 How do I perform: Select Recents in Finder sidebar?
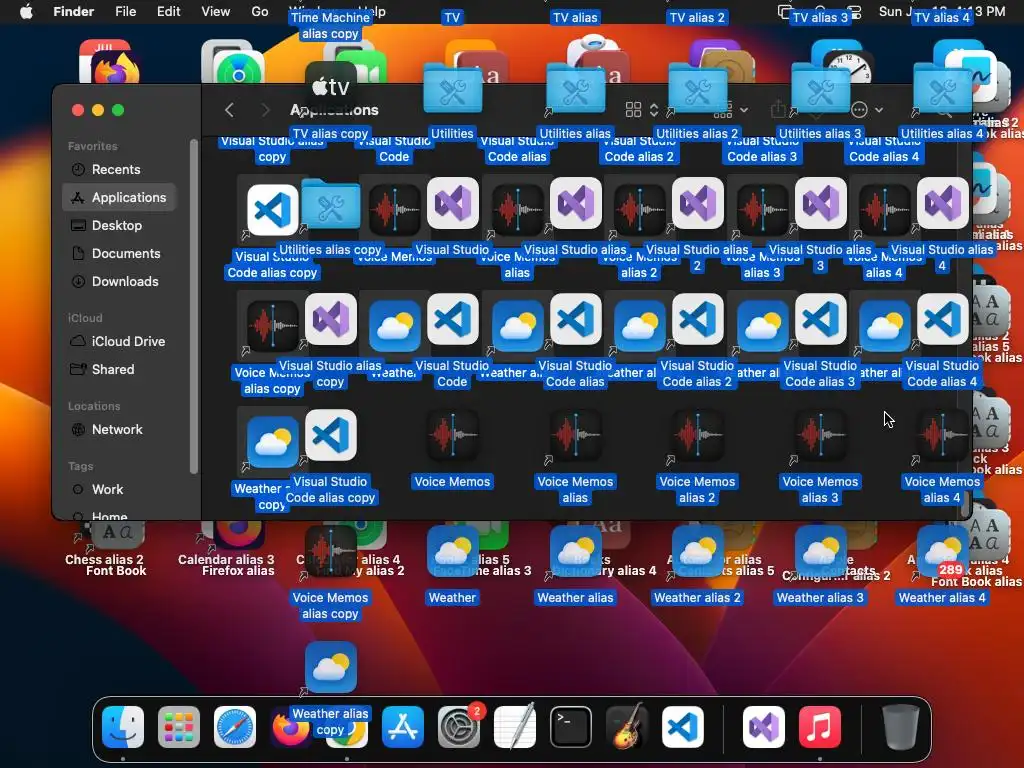coord(119,169)
